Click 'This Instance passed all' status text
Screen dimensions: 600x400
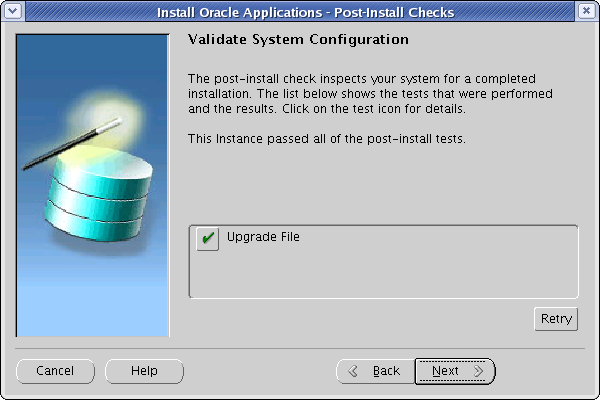tap(327, 139)
